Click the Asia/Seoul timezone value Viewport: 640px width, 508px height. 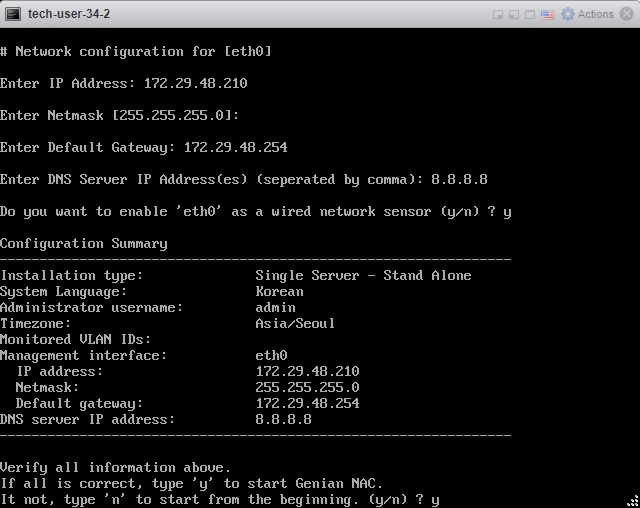(x=295, y=323)
